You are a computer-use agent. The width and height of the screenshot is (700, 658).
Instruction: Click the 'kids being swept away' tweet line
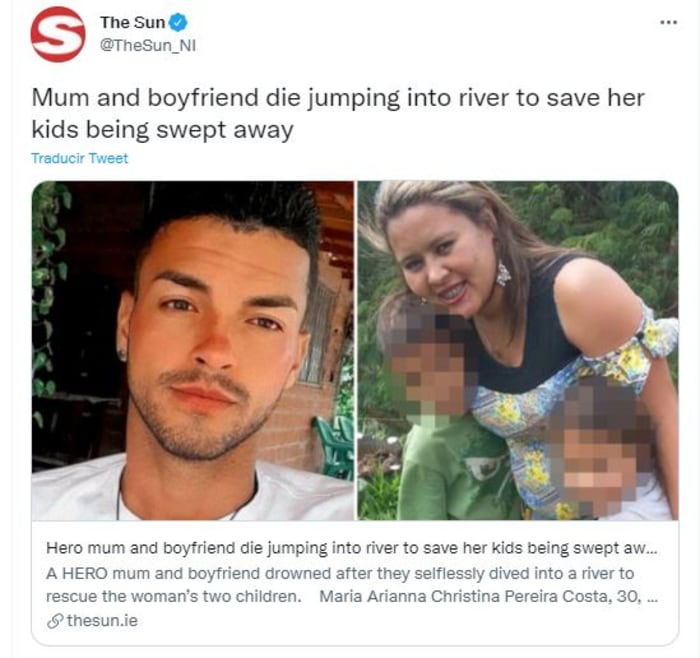(x=162, y=130)
